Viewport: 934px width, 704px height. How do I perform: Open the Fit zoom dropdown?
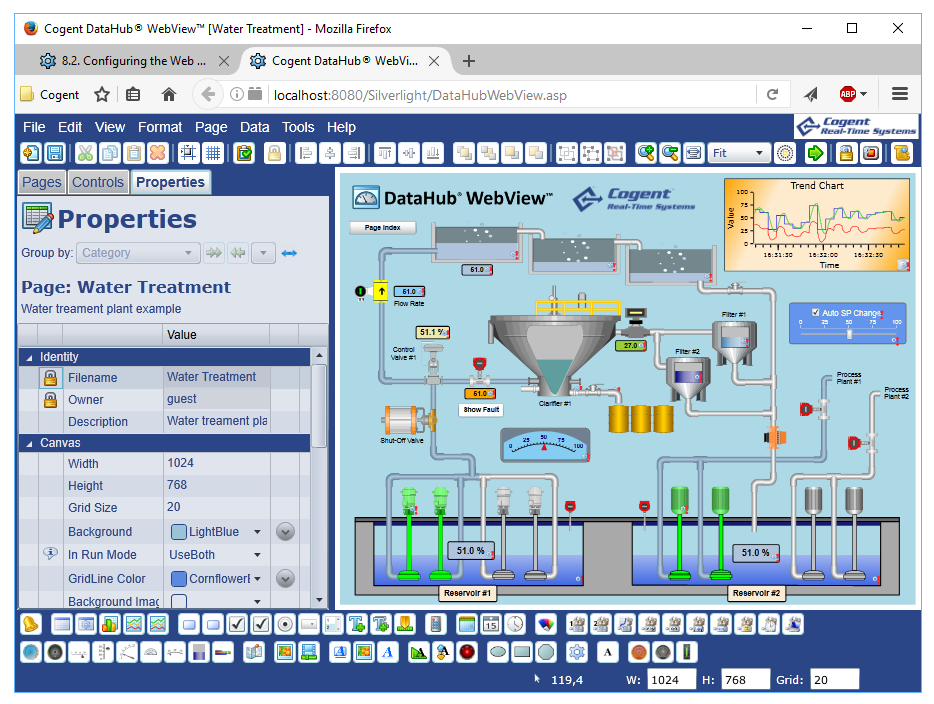(738, 154)
